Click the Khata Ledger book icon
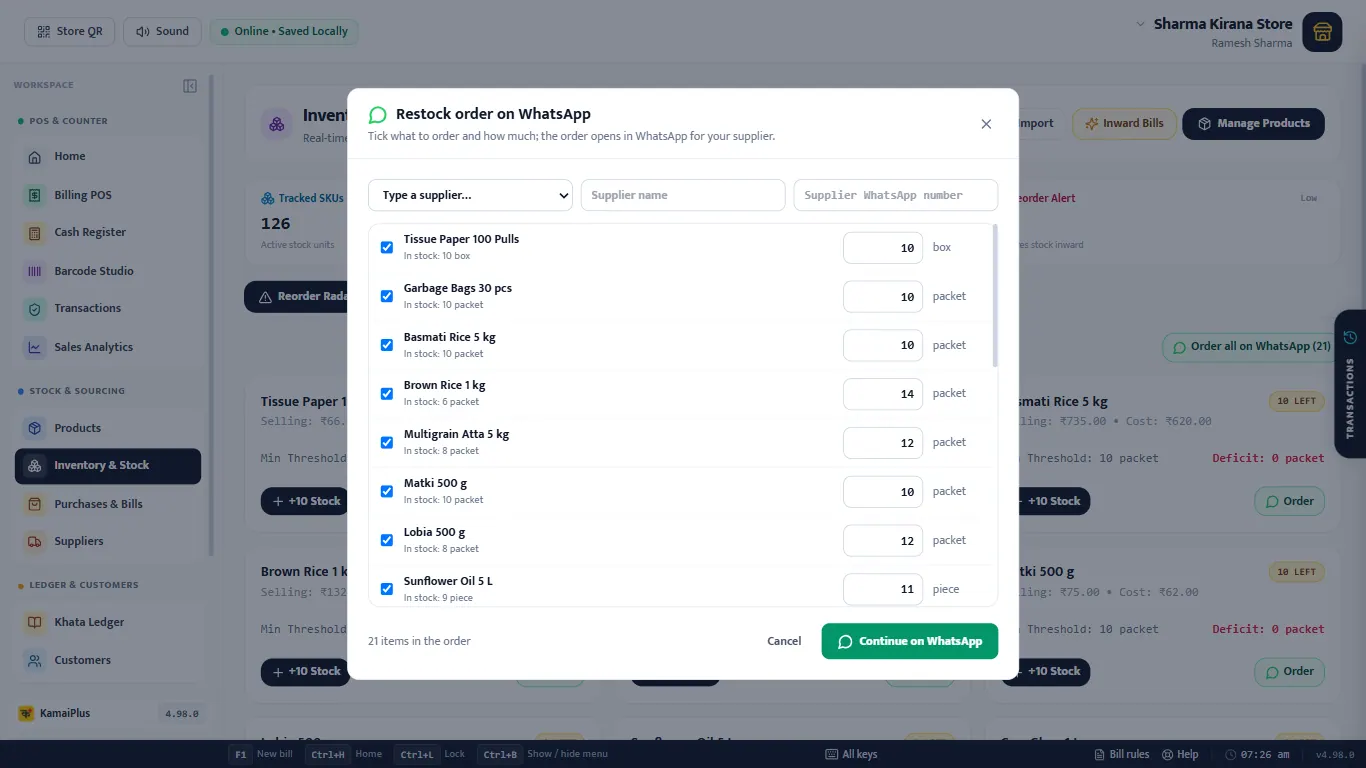Viewport: 1366px width, 768px height. click(x=35, y=622)
